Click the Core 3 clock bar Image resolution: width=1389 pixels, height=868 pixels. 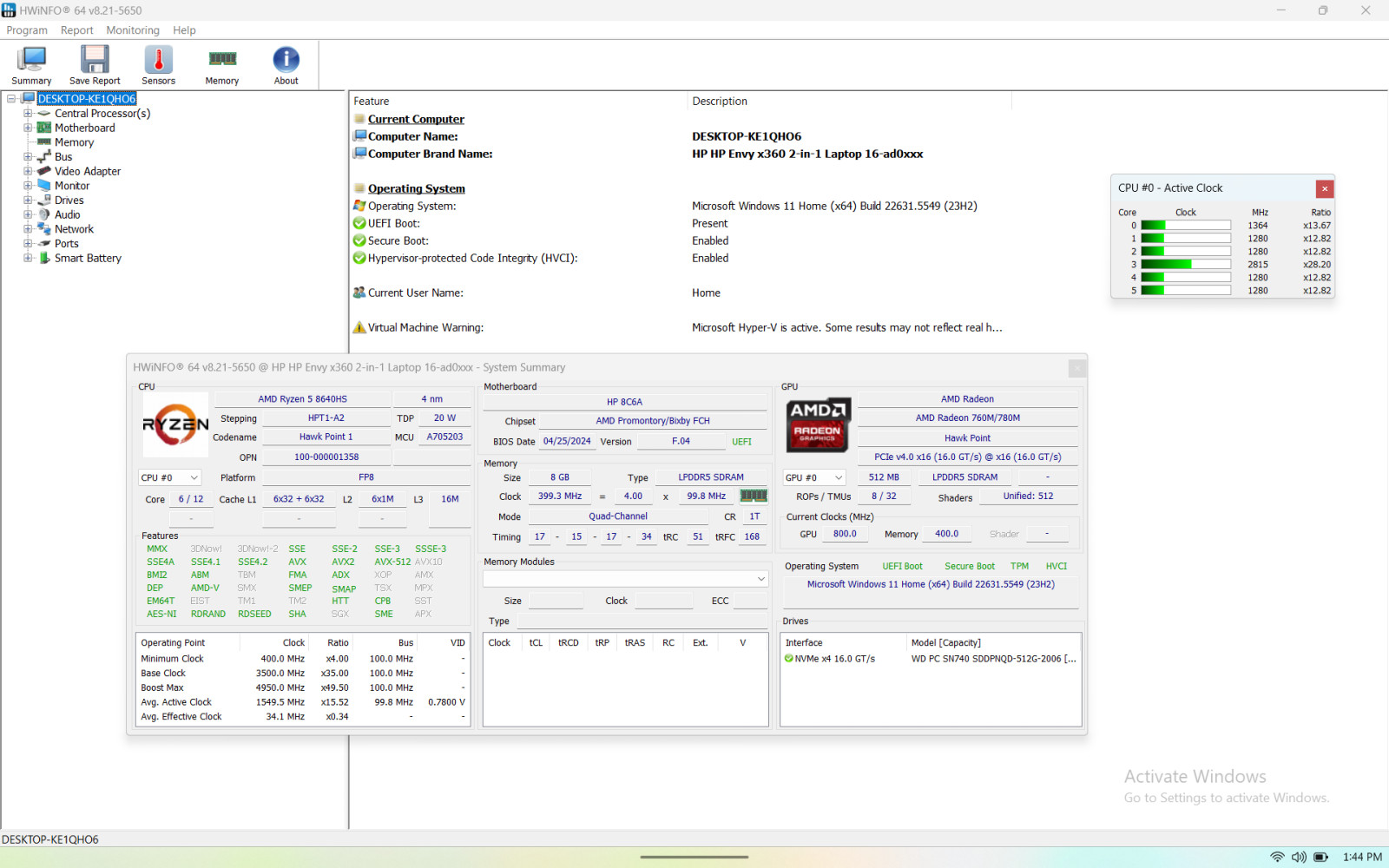1186,264
